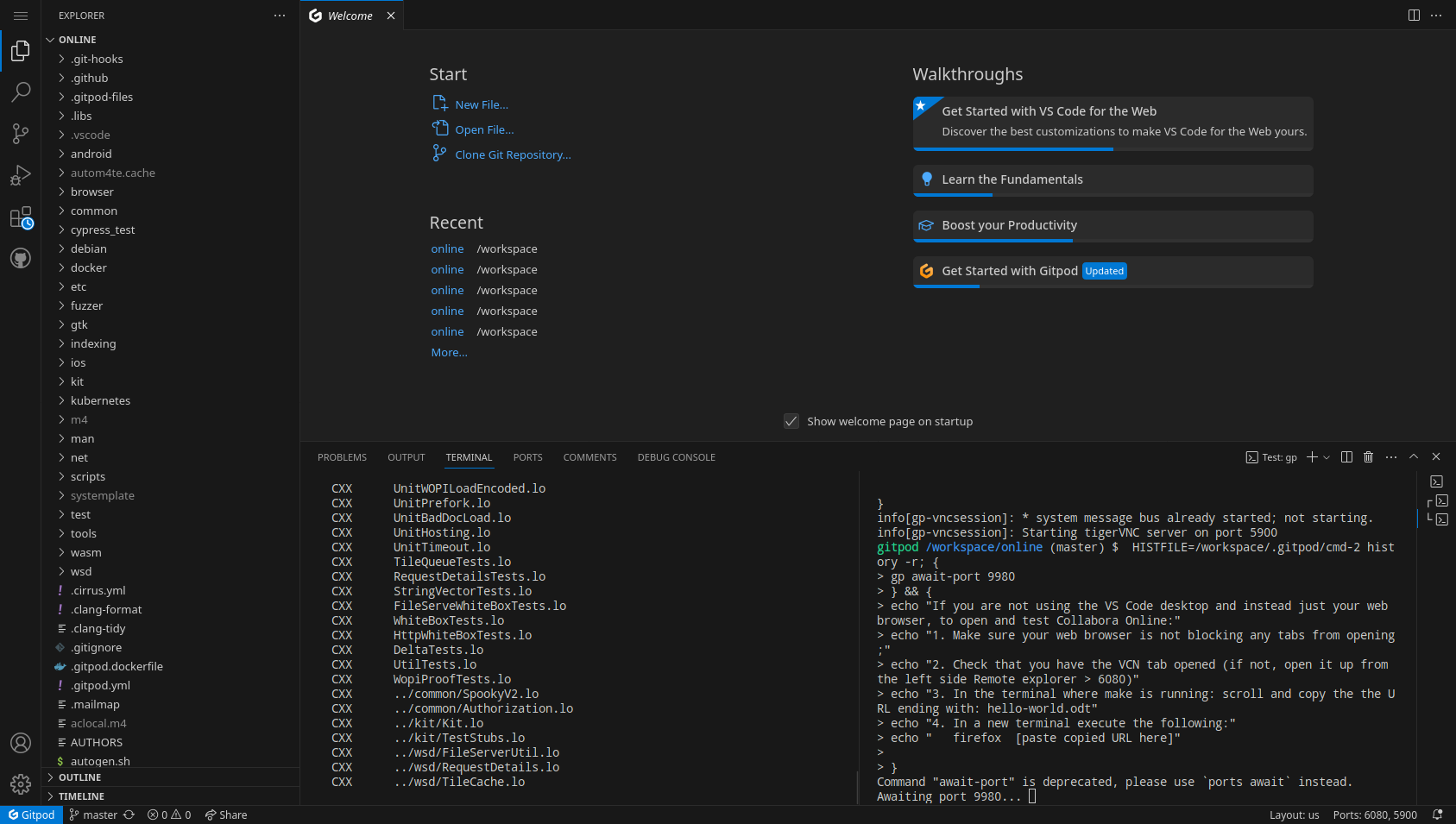Switch to the DEBUG CONSOLE tab
Screen dimensions: 1456x824
(x=677, y=457)
